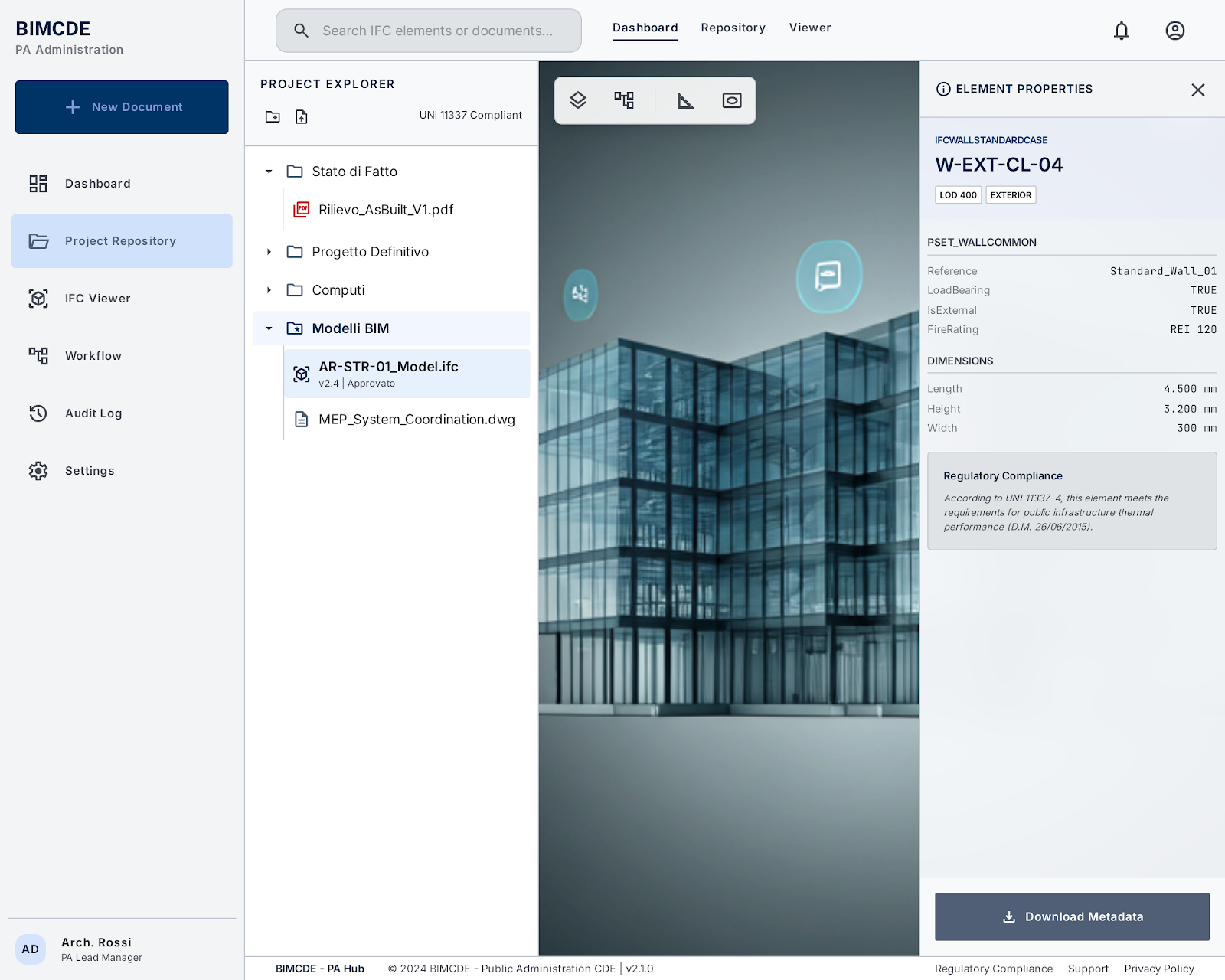Click the Regulatory Compliance info card
This screenshot has height=980, width=1225.
[x=1072, y=501]
